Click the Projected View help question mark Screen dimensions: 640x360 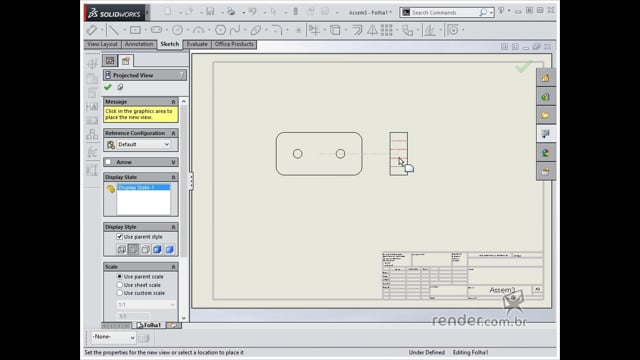[181, 75]
